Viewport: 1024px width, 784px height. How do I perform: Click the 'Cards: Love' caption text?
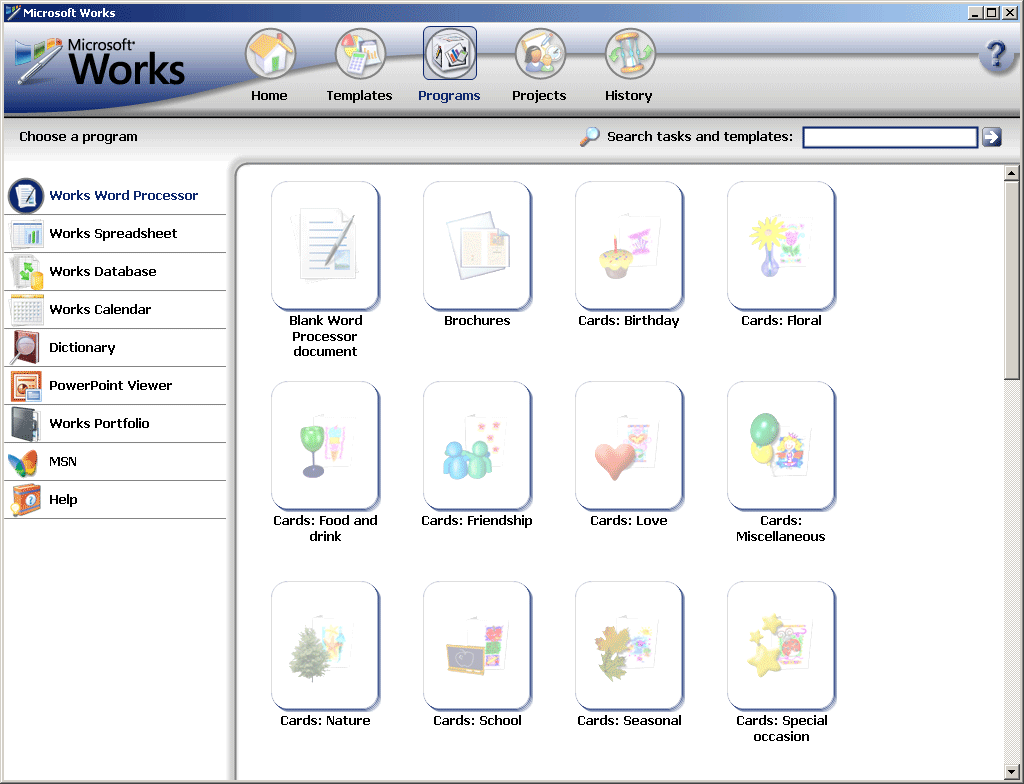(629, 521)
